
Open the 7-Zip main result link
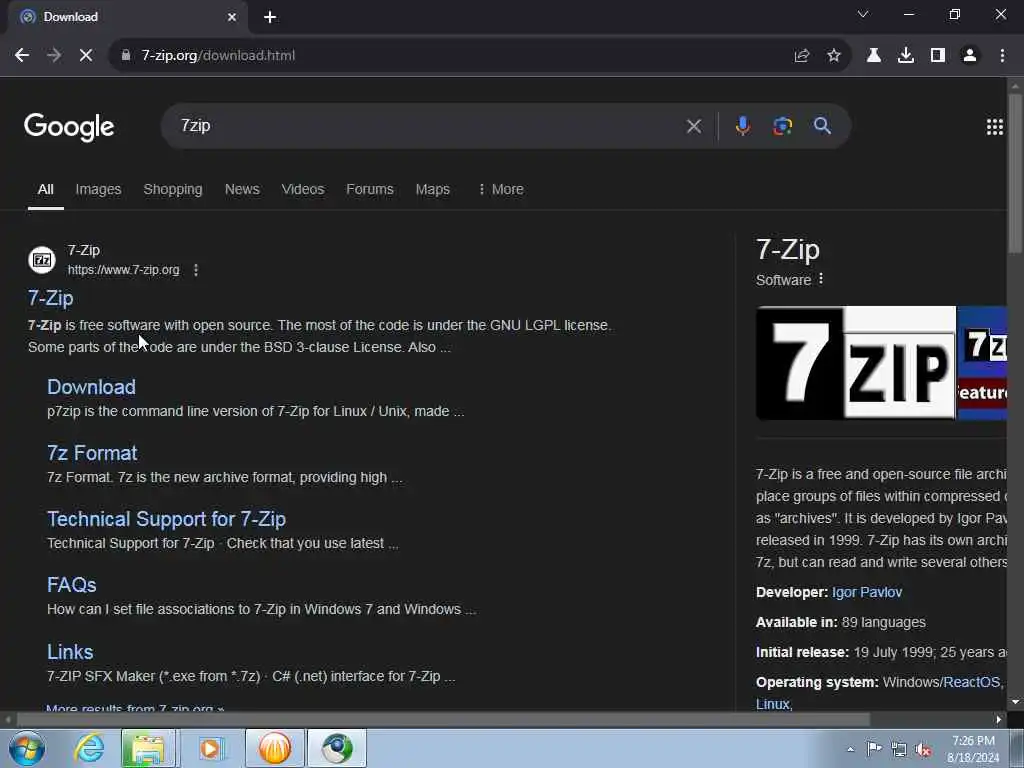pos(50,298)
